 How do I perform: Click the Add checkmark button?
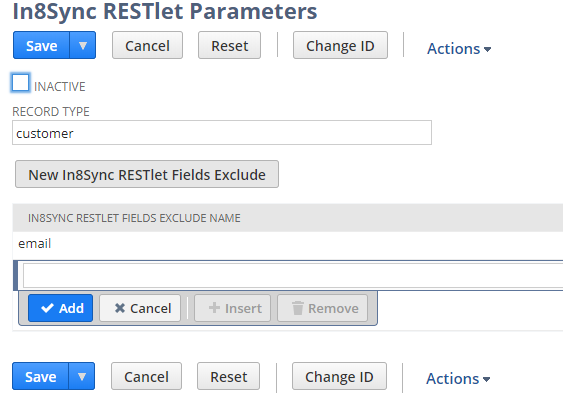60,308
